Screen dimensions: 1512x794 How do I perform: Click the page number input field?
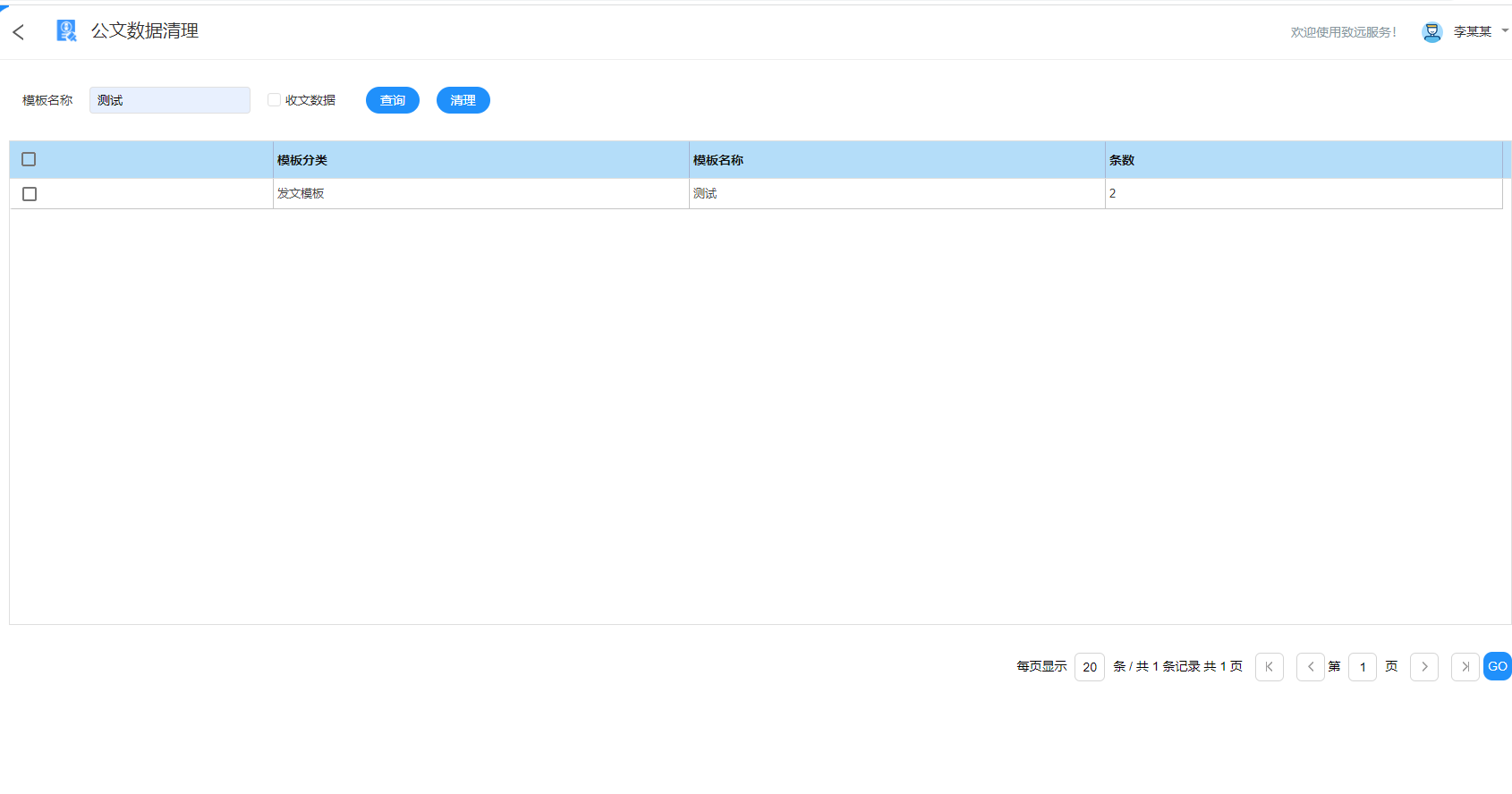pyautogui.click(x=1363, y=667)
